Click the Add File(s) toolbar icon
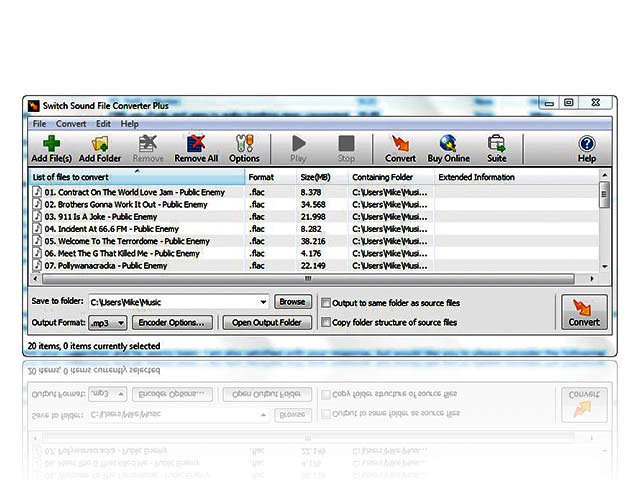The image size is (640, 480). (51, 148)
